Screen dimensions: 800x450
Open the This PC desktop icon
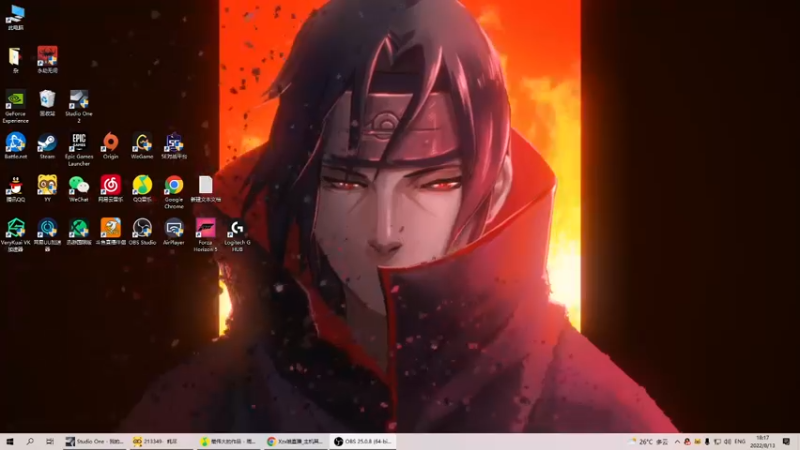click(x=16, y=17)
